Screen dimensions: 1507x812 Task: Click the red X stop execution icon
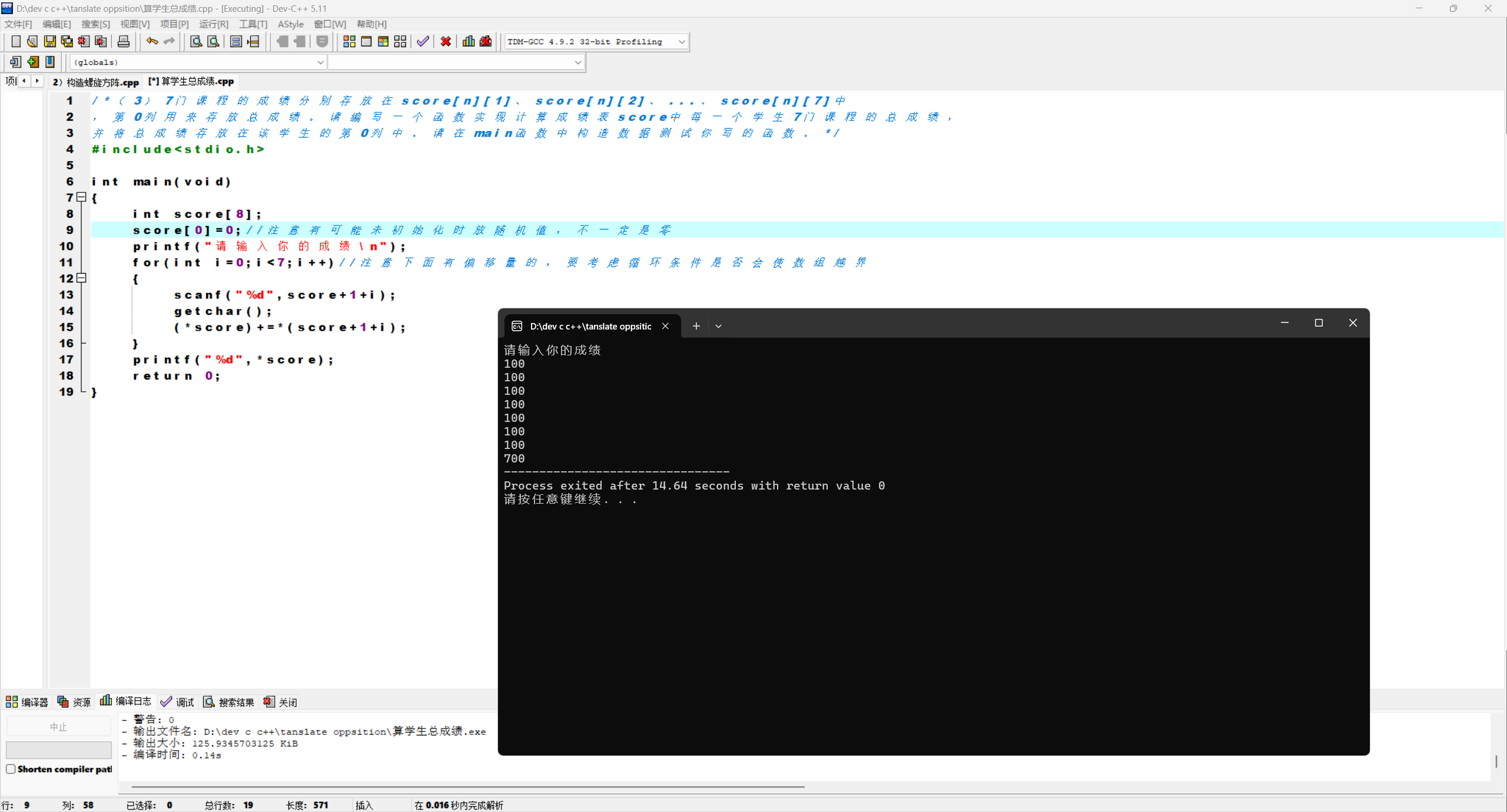446,41
